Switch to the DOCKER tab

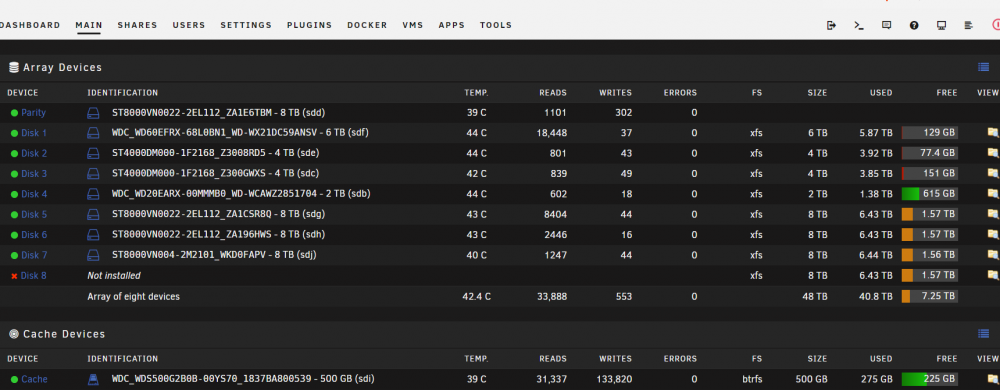(x=367, y=25)
